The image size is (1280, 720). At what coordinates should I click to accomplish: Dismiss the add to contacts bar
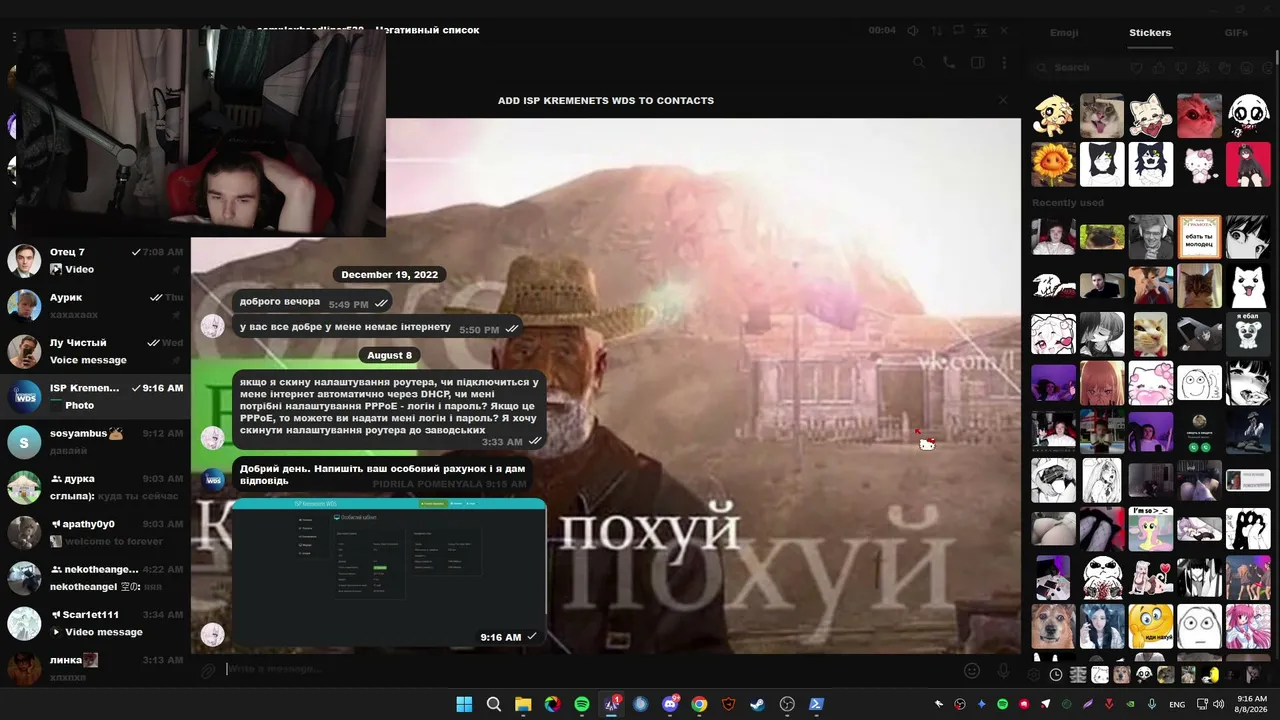point(1003,100)
